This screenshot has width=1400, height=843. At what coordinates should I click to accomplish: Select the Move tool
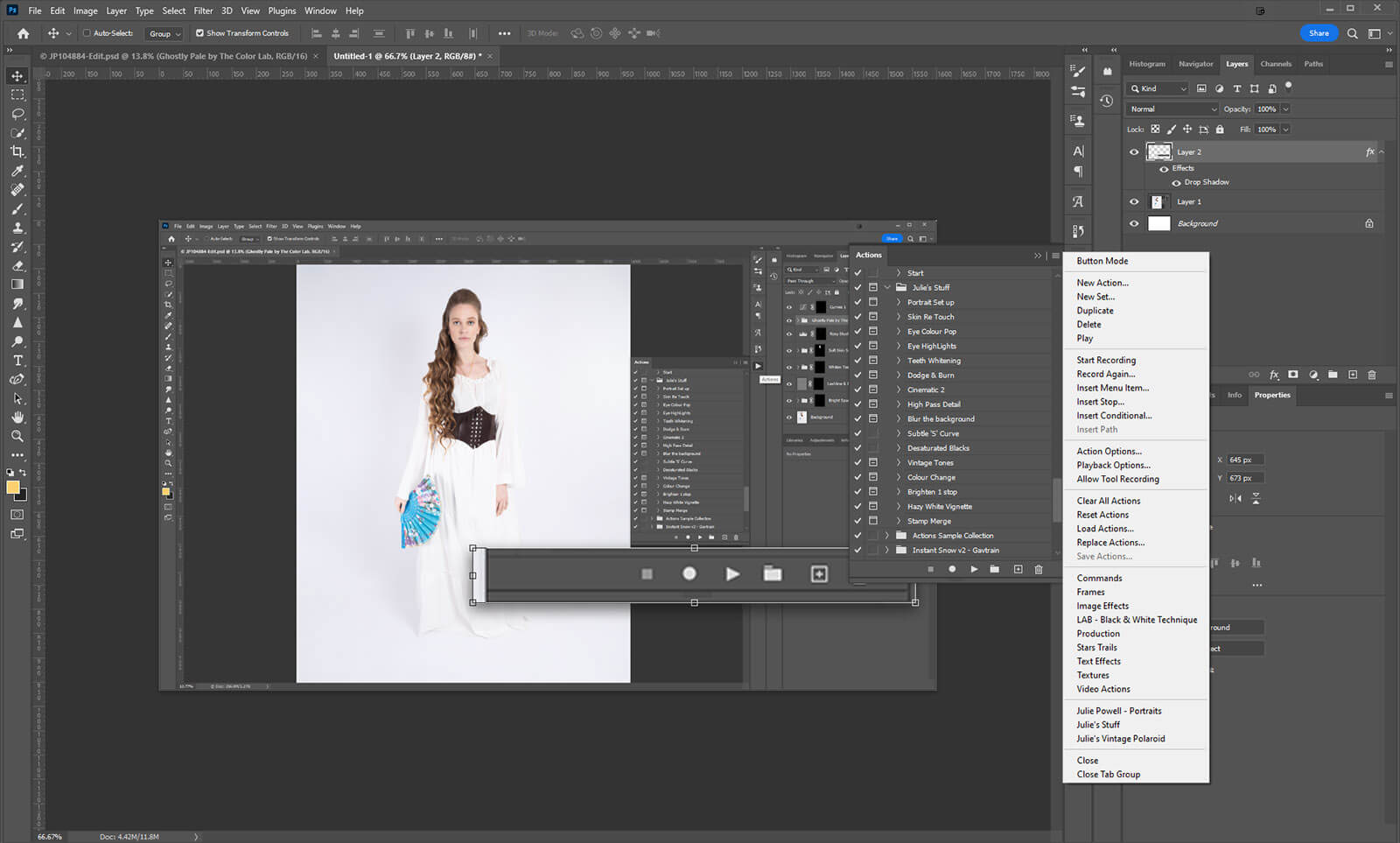tap(17, 76)
